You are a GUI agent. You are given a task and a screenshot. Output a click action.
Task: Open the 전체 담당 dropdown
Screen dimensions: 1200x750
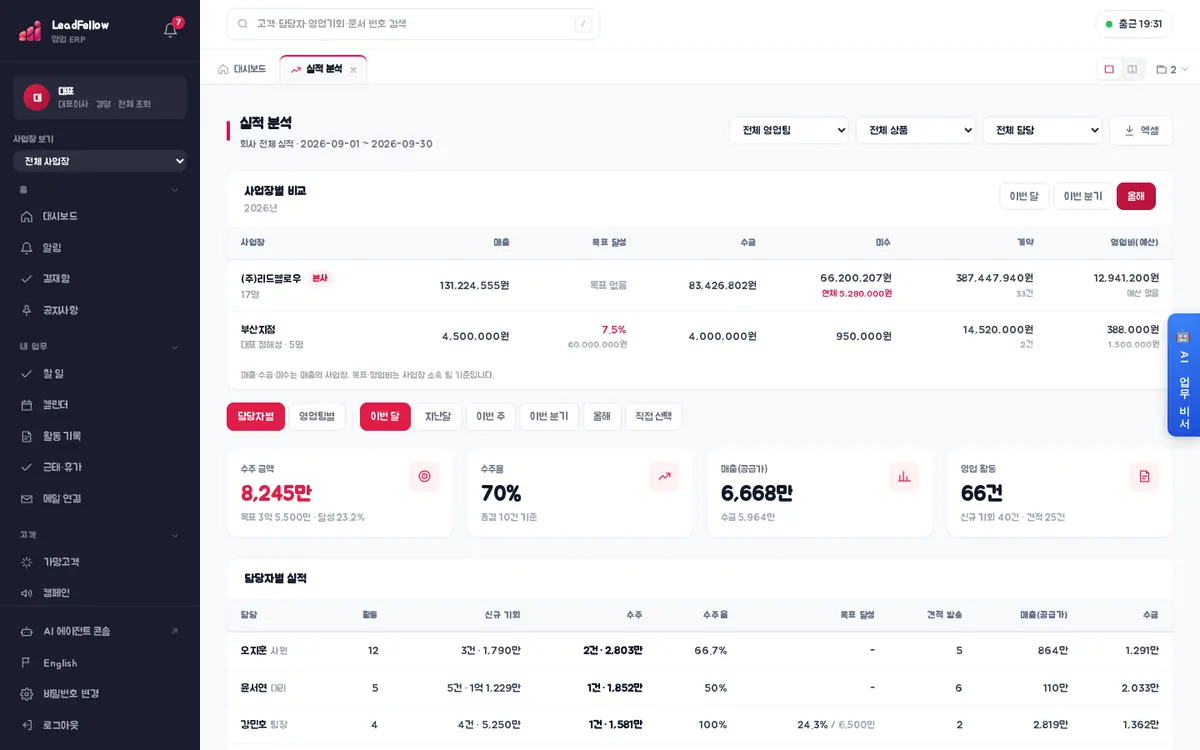point(1043,130)
